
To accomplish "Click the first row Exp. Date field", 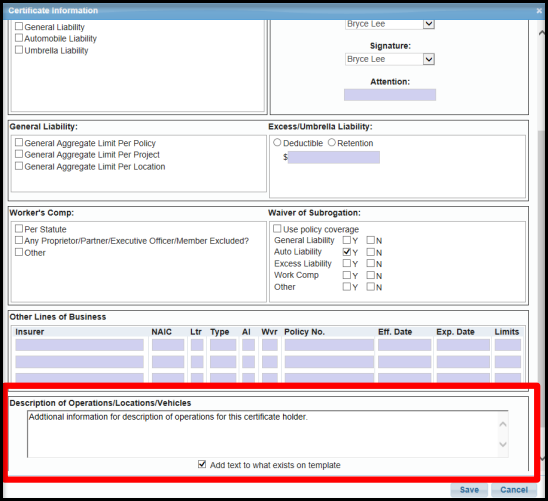I will (x=463, y=345).
